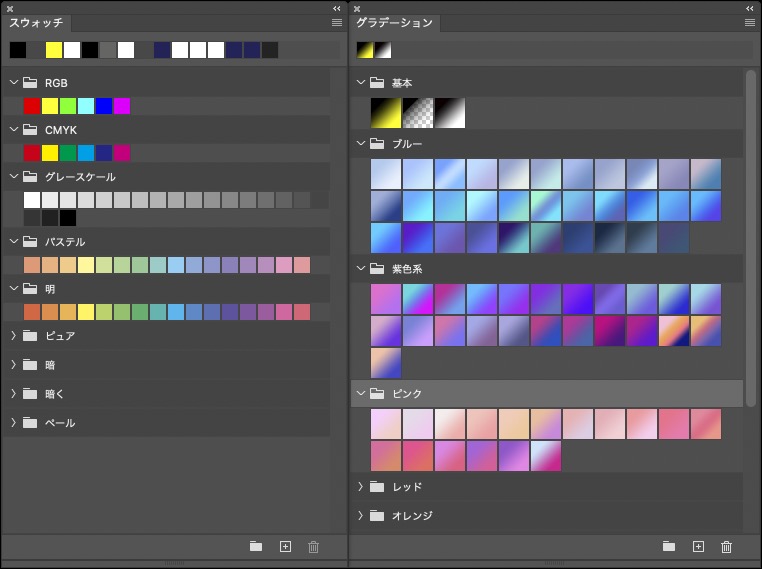Collapse the CMYK swatch group
This screenshot has height=569, width=762.
click(x=14, y=129)
